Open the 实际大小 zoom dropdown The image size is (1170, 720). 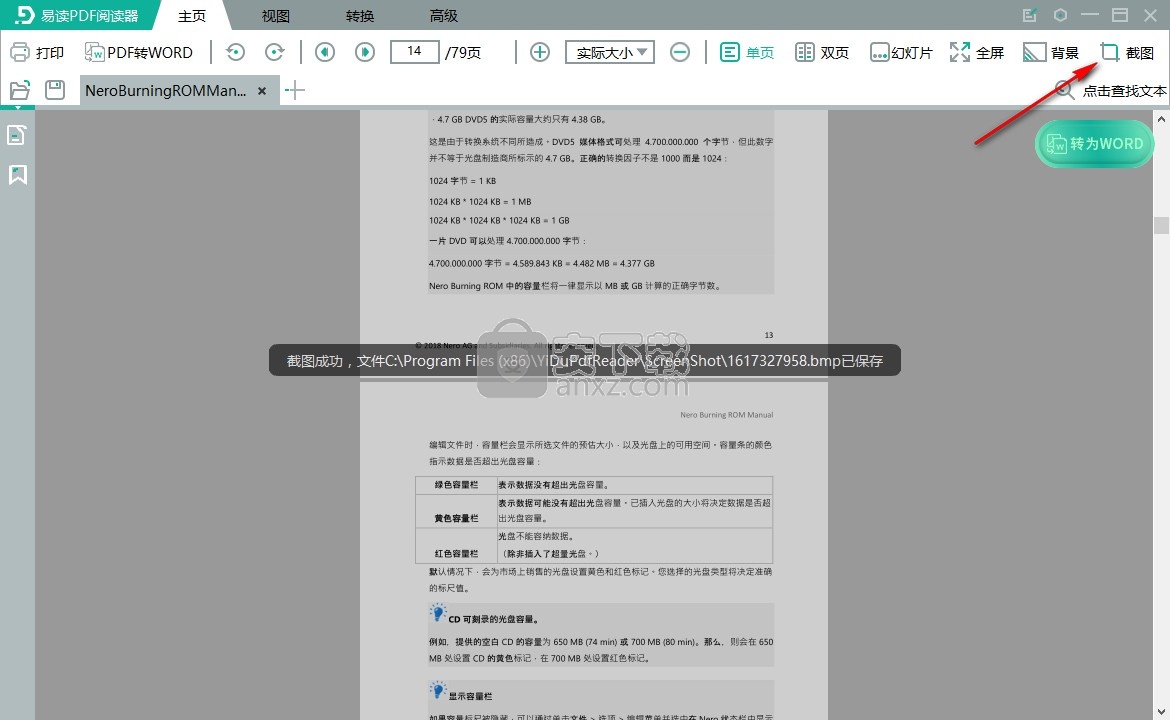tap(610, 52)
